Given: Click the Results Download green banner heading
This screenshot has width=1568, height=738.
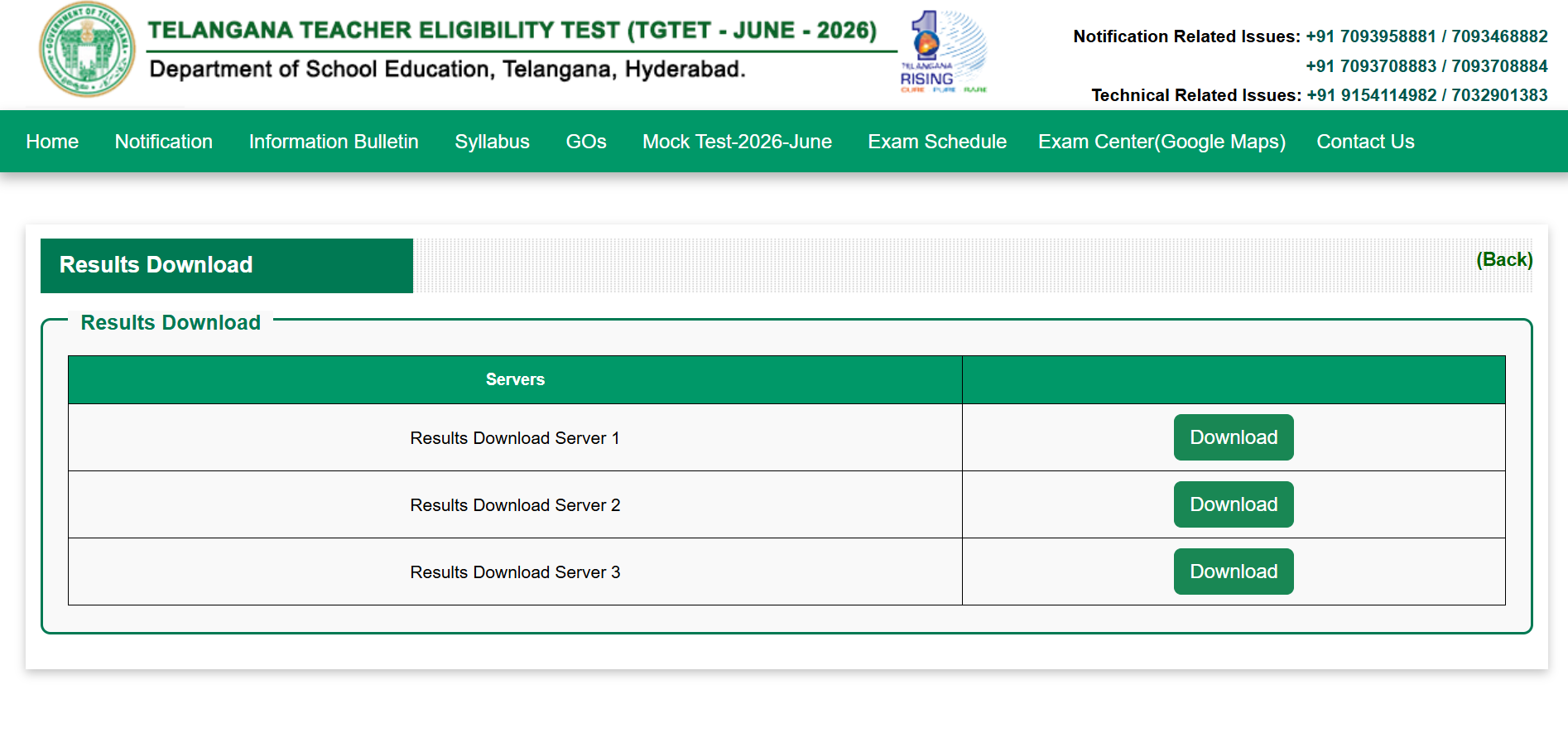Looking at the screenshot, I should [227, 265].
